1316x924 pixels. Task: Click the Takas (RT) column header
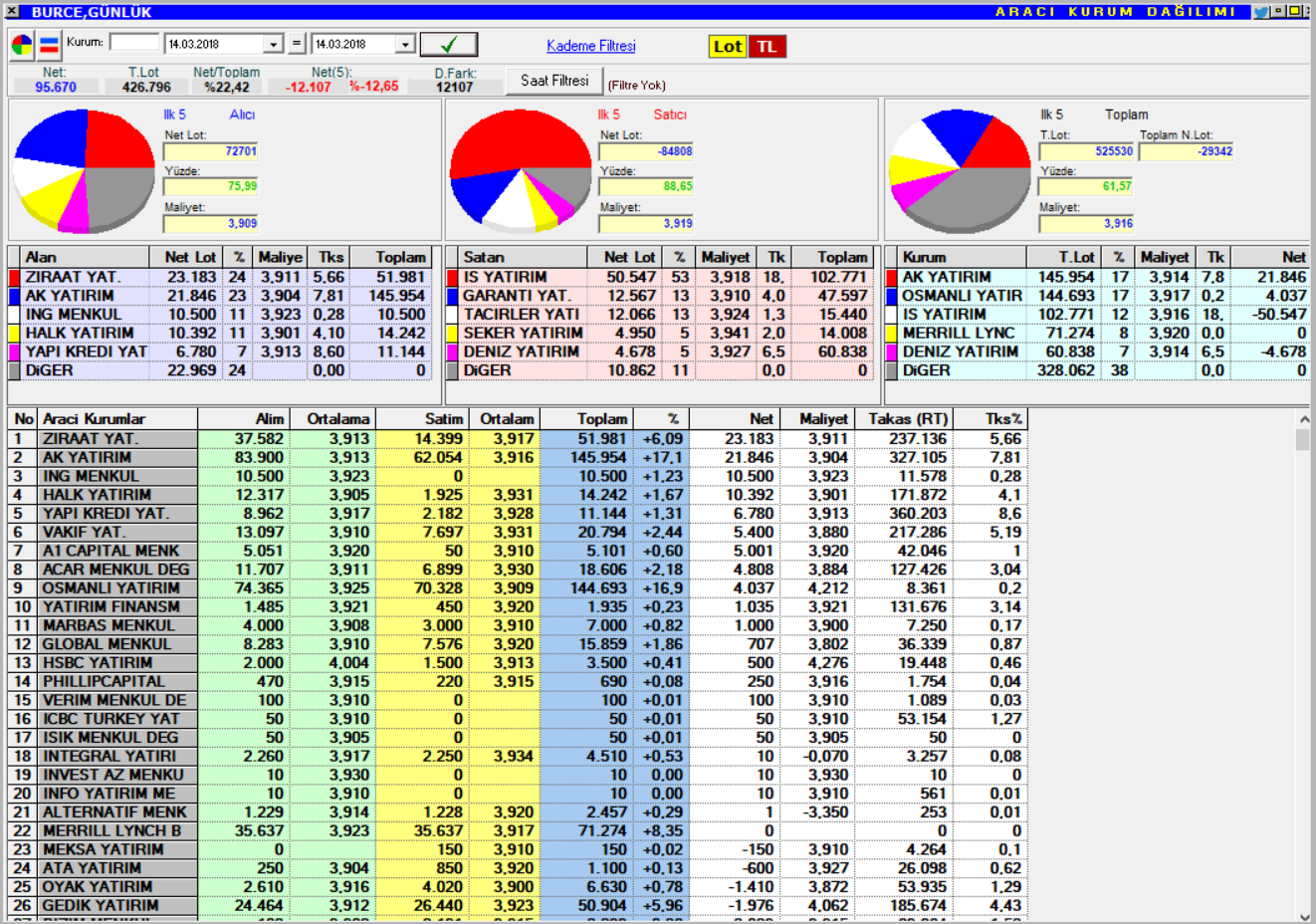[904, 419]
